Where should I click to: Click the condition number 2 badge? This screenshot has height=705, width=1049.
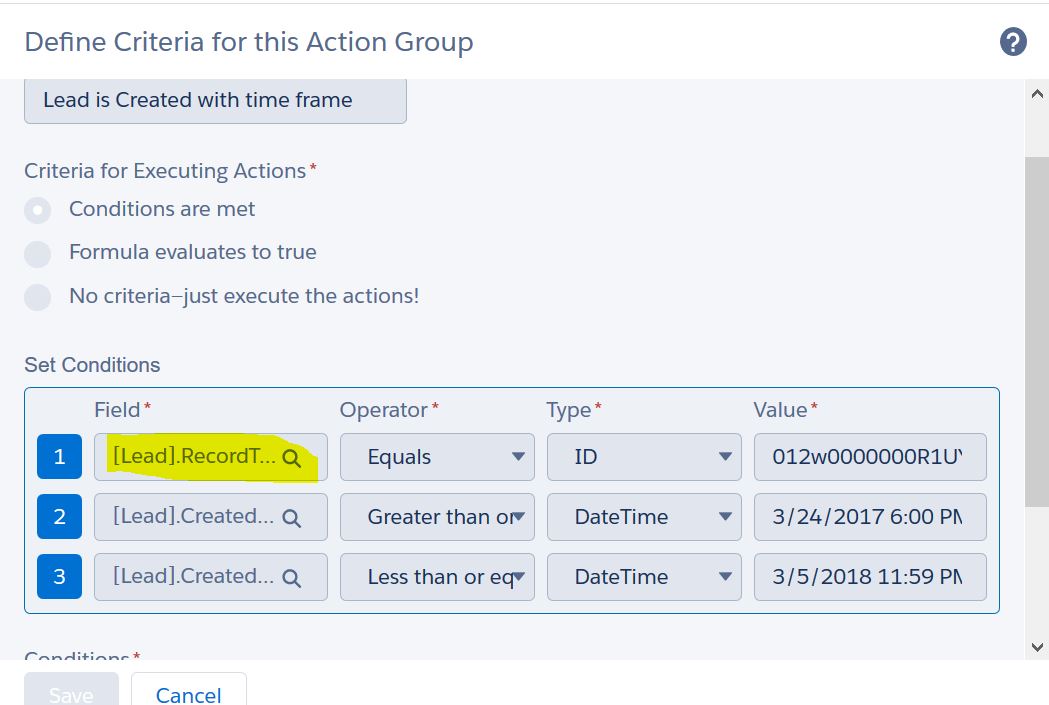(x=60, y=517)
